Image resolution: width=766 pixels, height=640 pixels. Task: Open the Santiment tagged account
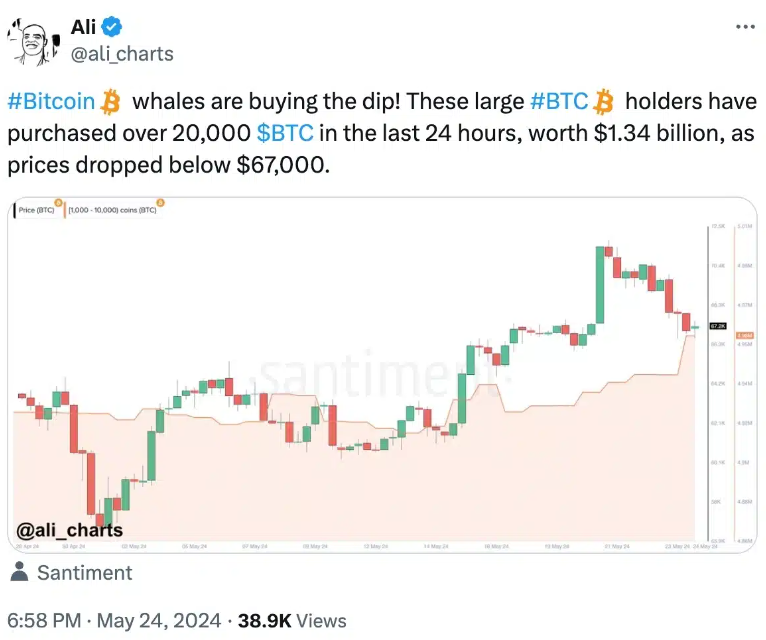coord(85,573)
